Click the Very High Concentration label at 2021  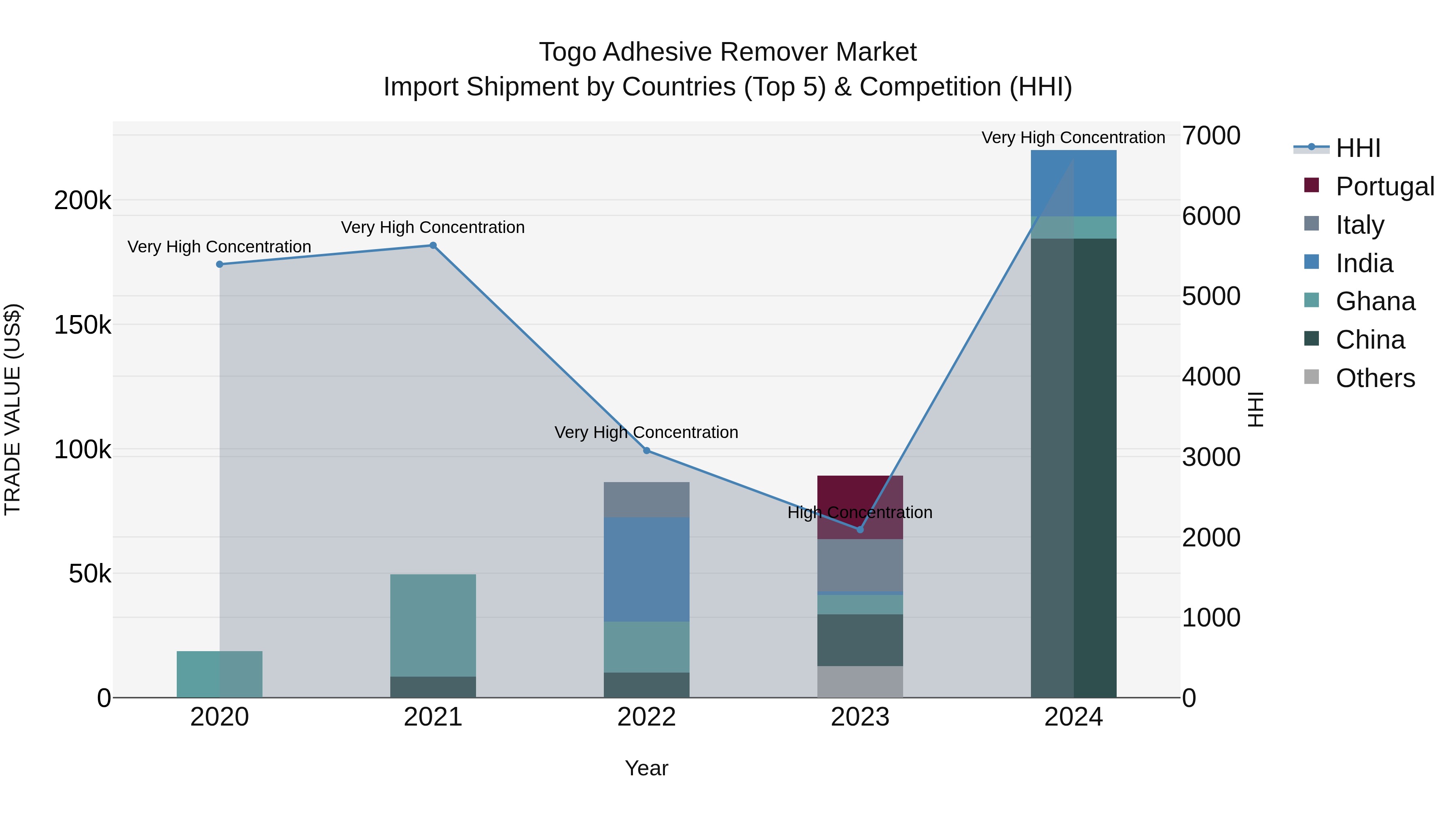[433, 227]
